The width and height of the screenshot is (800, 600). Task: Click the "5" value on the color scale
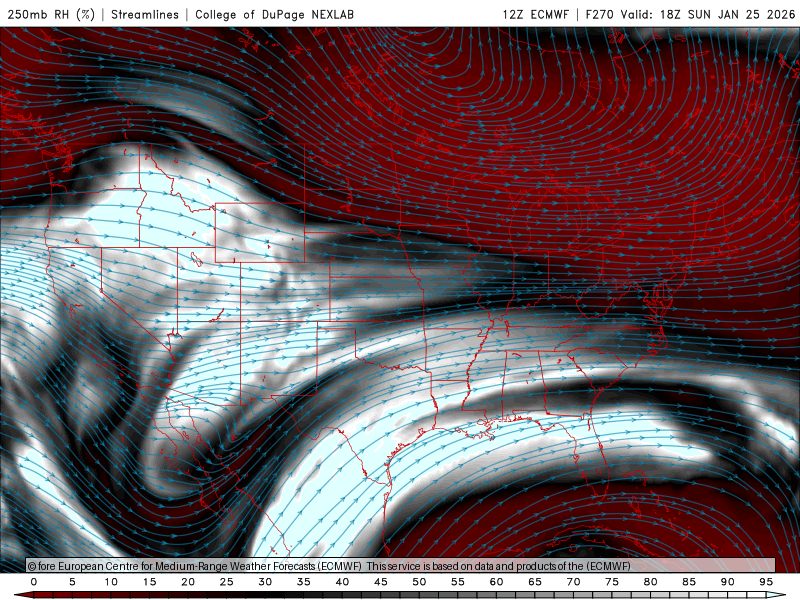72,582
